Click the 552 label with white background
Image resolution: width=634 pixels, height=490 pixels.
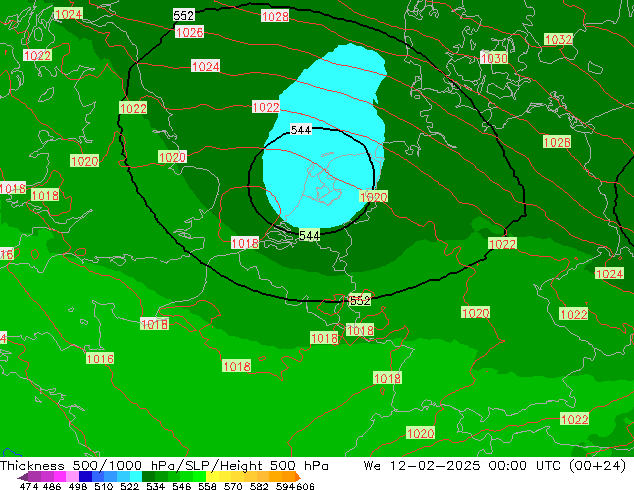tap(184, 15)
